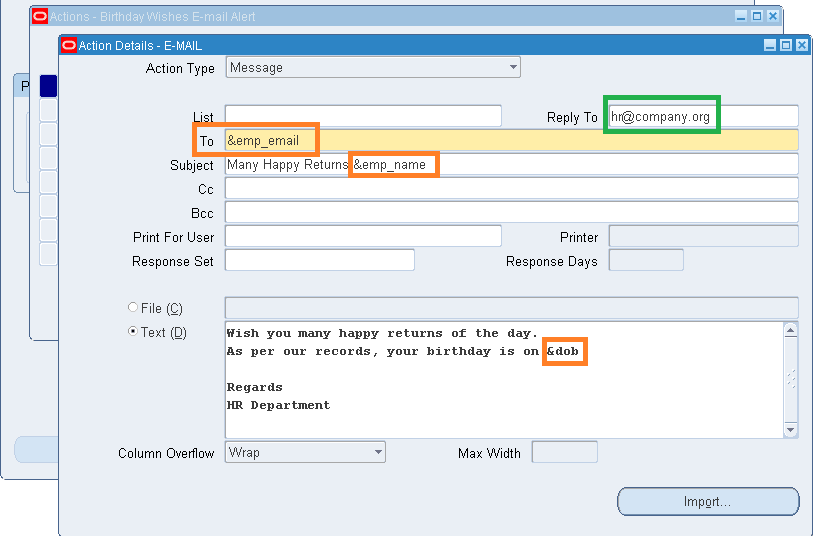This screenshot has height=536, width=828.
Task: Click in the message text area
Action: [x=504, y=380]
